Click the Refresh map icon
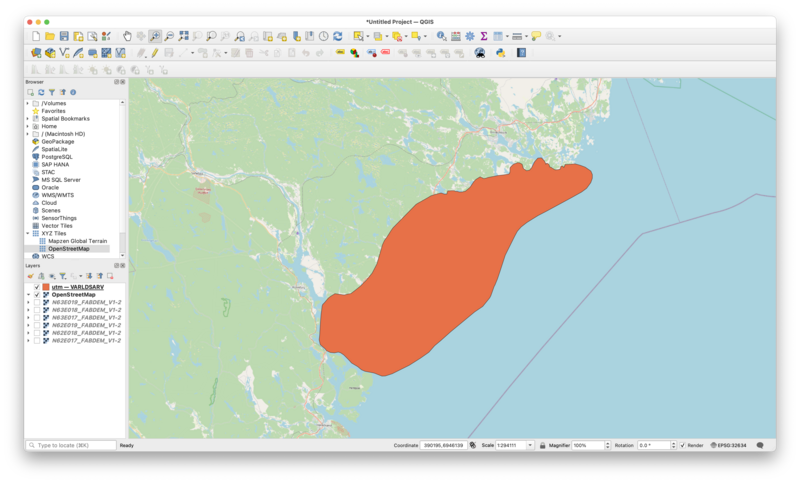The width and height of the screenshot is (800, 483). pyautogui.click(x=337, y=36)
